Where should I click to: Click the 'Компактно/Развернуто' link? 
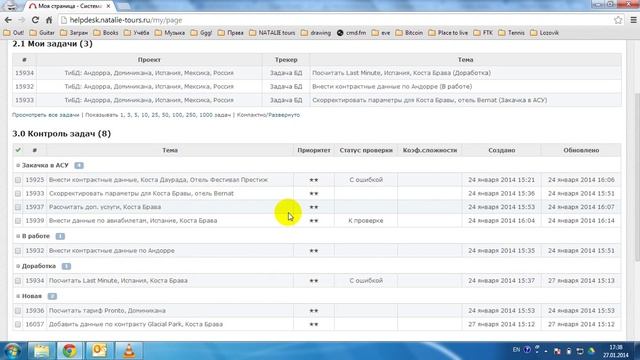pyautogui.click(x=268, y=115)
